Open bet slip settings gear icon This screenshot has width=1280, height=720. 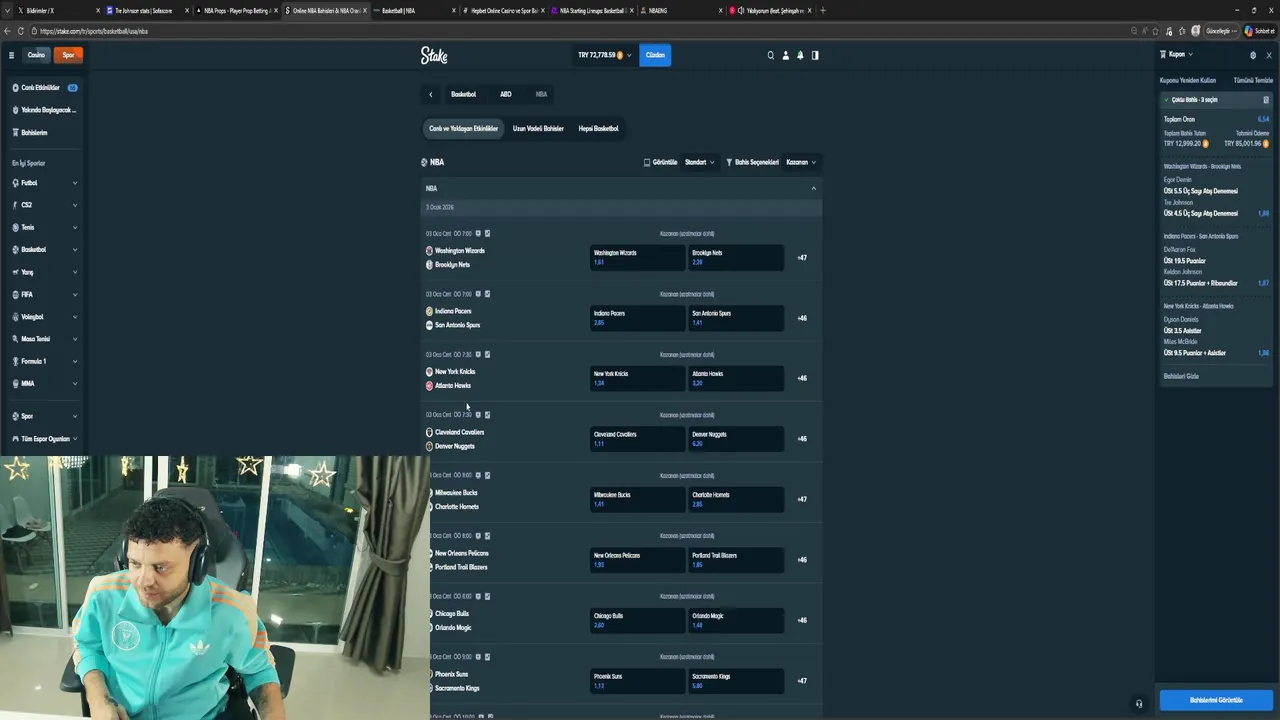point(1253,55)
